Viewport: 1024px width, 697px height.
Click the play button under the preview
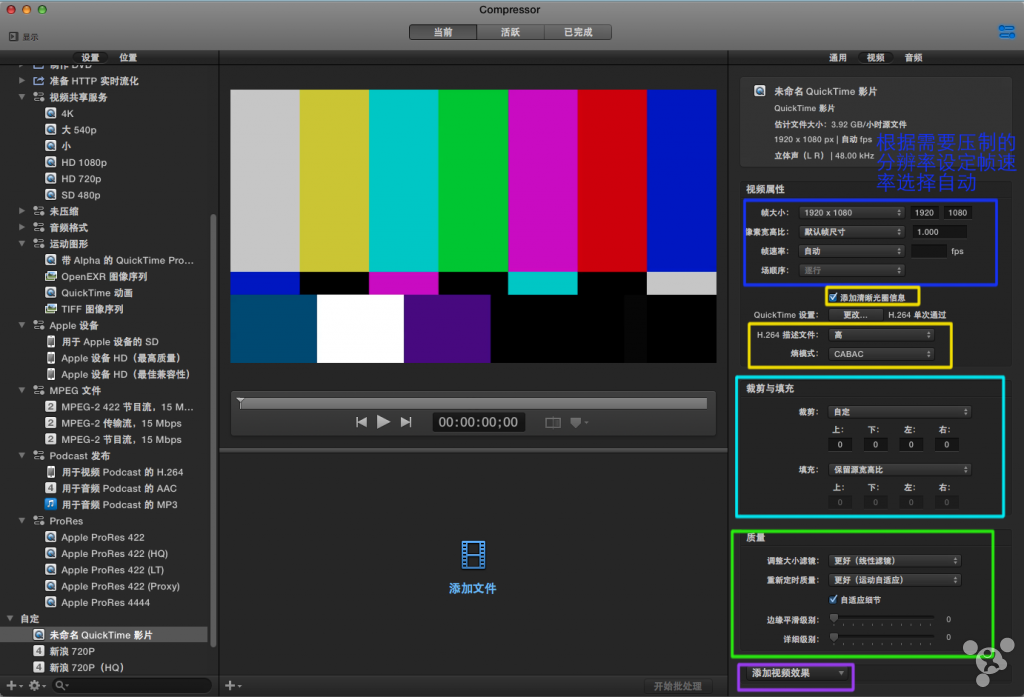coord(383,422)
